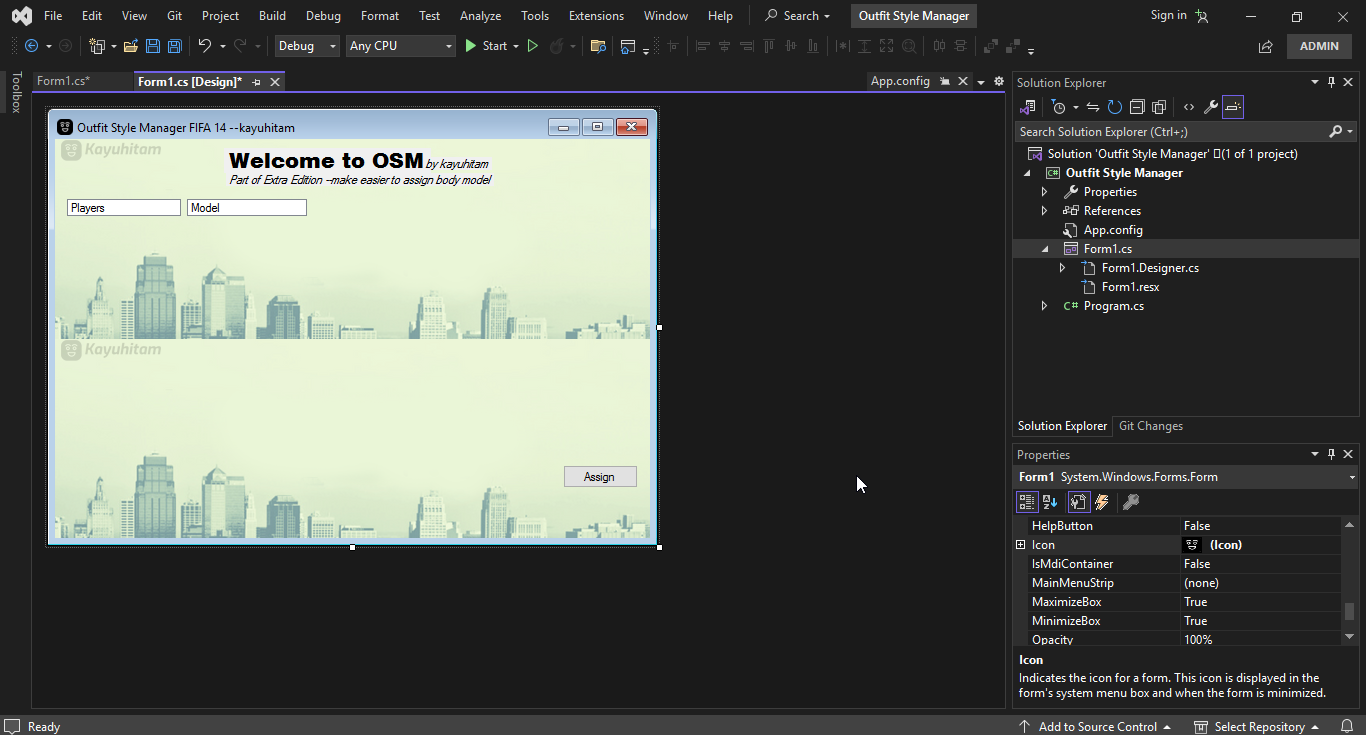Expand Form1.Designer.cs node
Image resolution: width=1366 pixels, height=735 pixels.
click(1063, 268)
